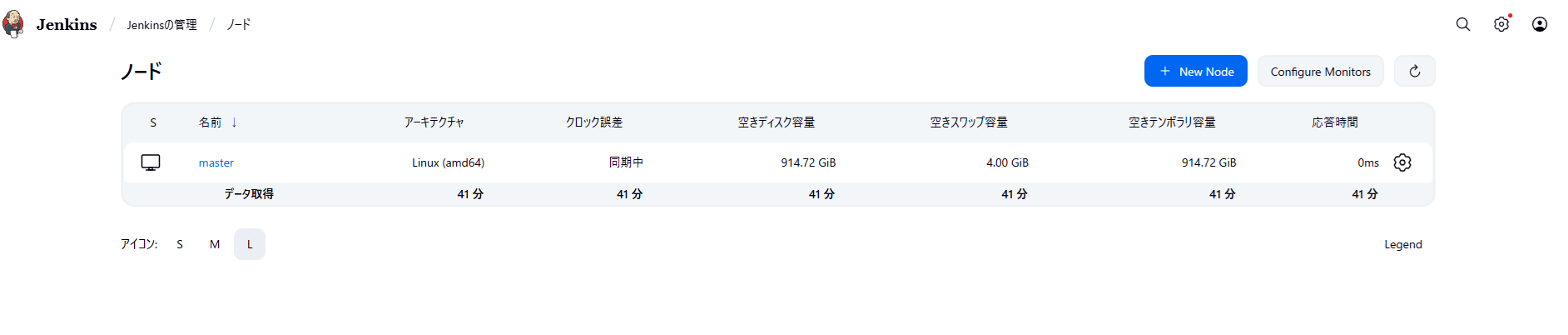Select medium icon size M
Screen dimensions: 1568x335
pyautogui.click(x=215, y=244)
